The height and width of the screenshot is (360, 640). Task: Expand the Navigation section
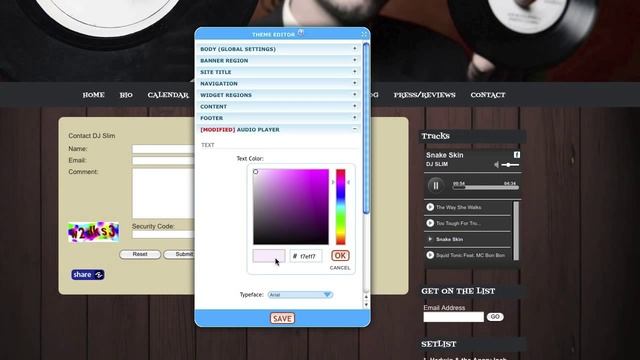[x=279, y=83]
